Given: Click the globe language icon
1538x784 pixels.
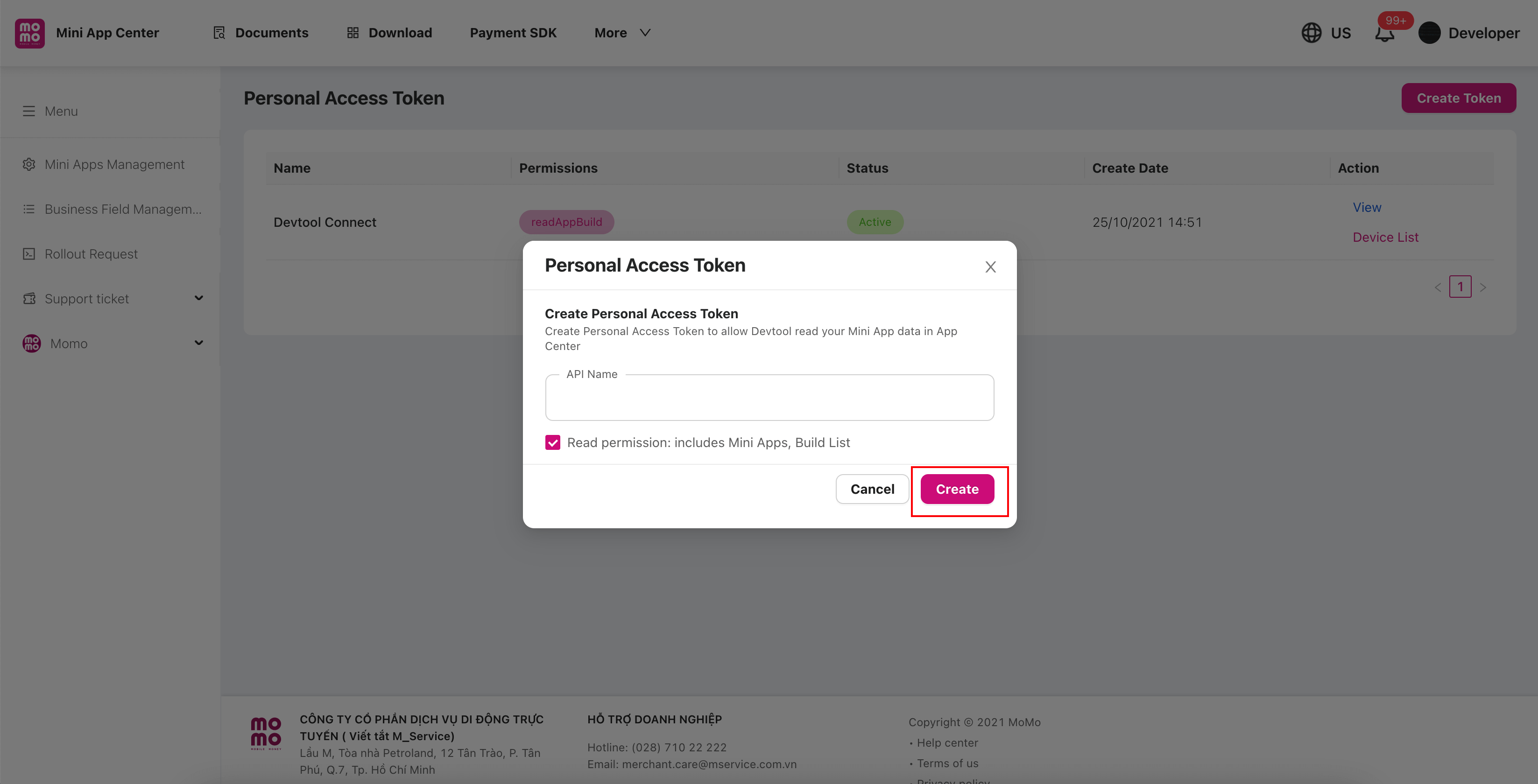Looking at the screenshot, I should point(1311,33).
